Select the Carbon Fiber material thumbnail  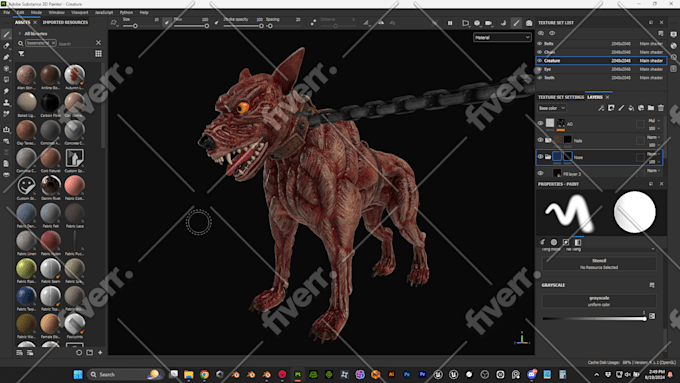[x=50, y=102]
